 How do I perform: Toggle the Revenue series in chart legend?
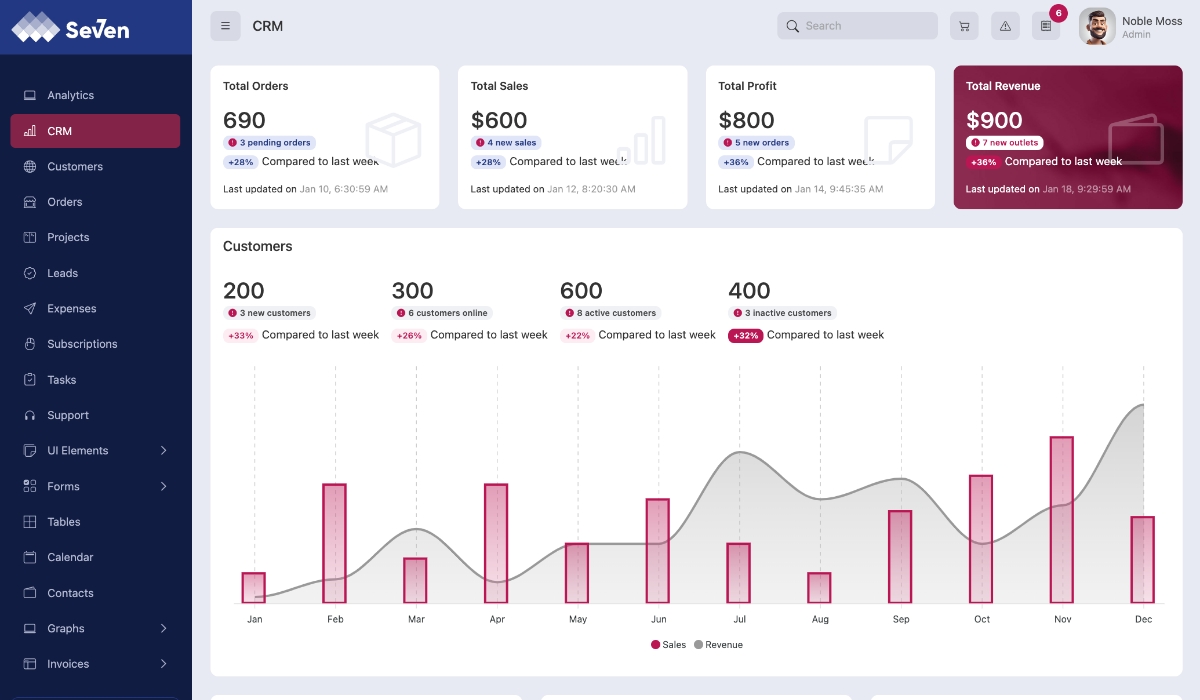tap(718, 645)
